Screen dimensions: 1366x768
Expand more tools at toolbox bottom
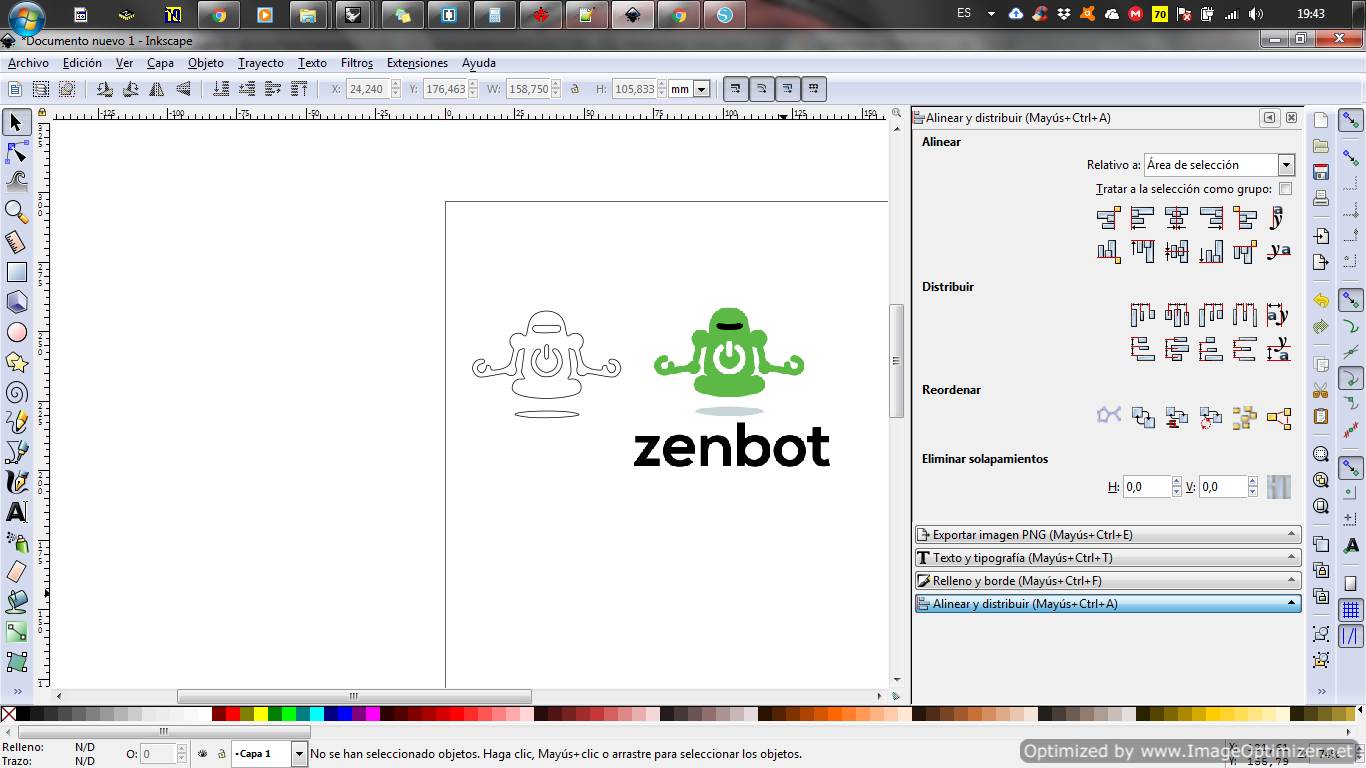point(17,691)
